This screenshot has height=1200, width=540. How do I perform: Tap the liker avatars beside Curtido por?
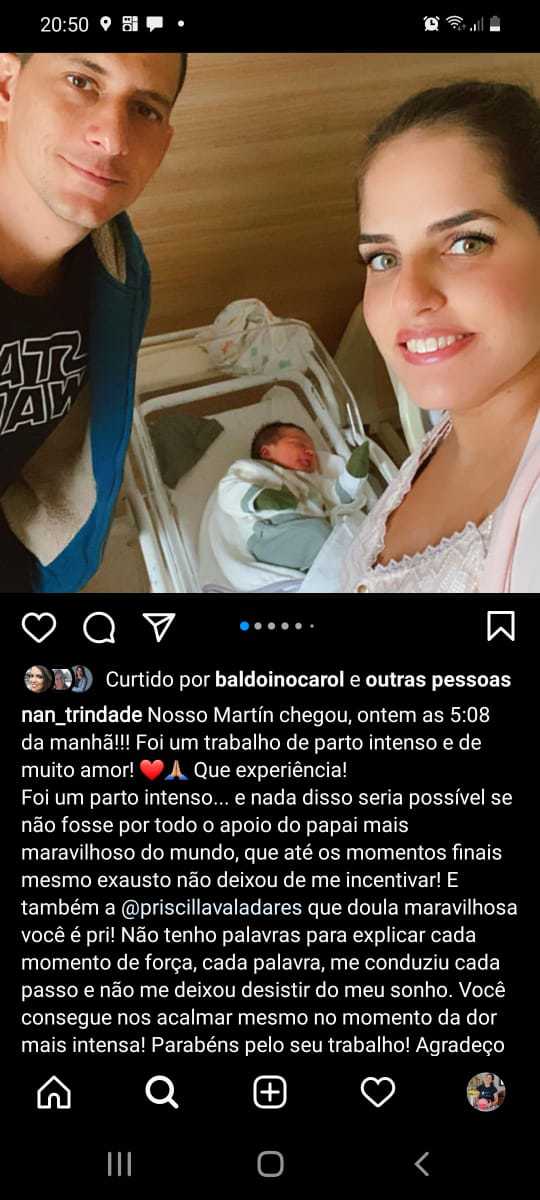pos(58,679)
